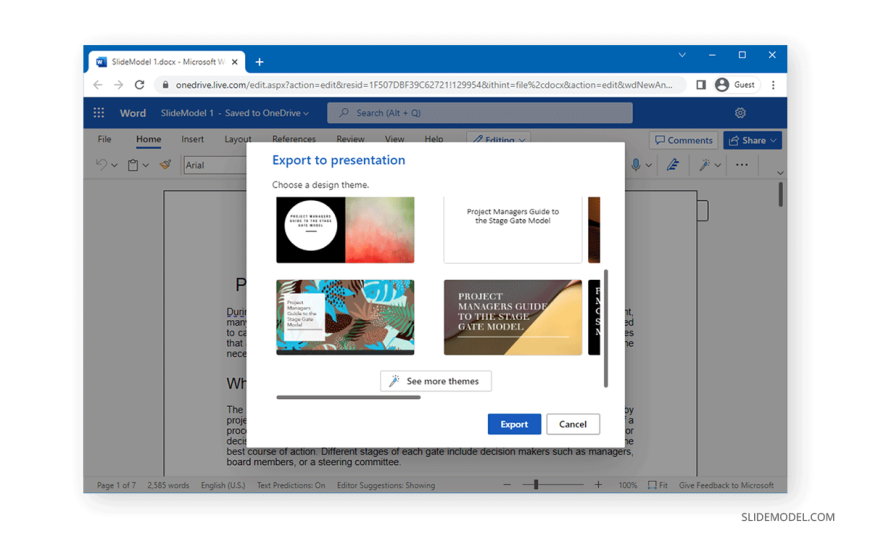
Task: Click the zoom slider handle in status bar
Action: 536,485
